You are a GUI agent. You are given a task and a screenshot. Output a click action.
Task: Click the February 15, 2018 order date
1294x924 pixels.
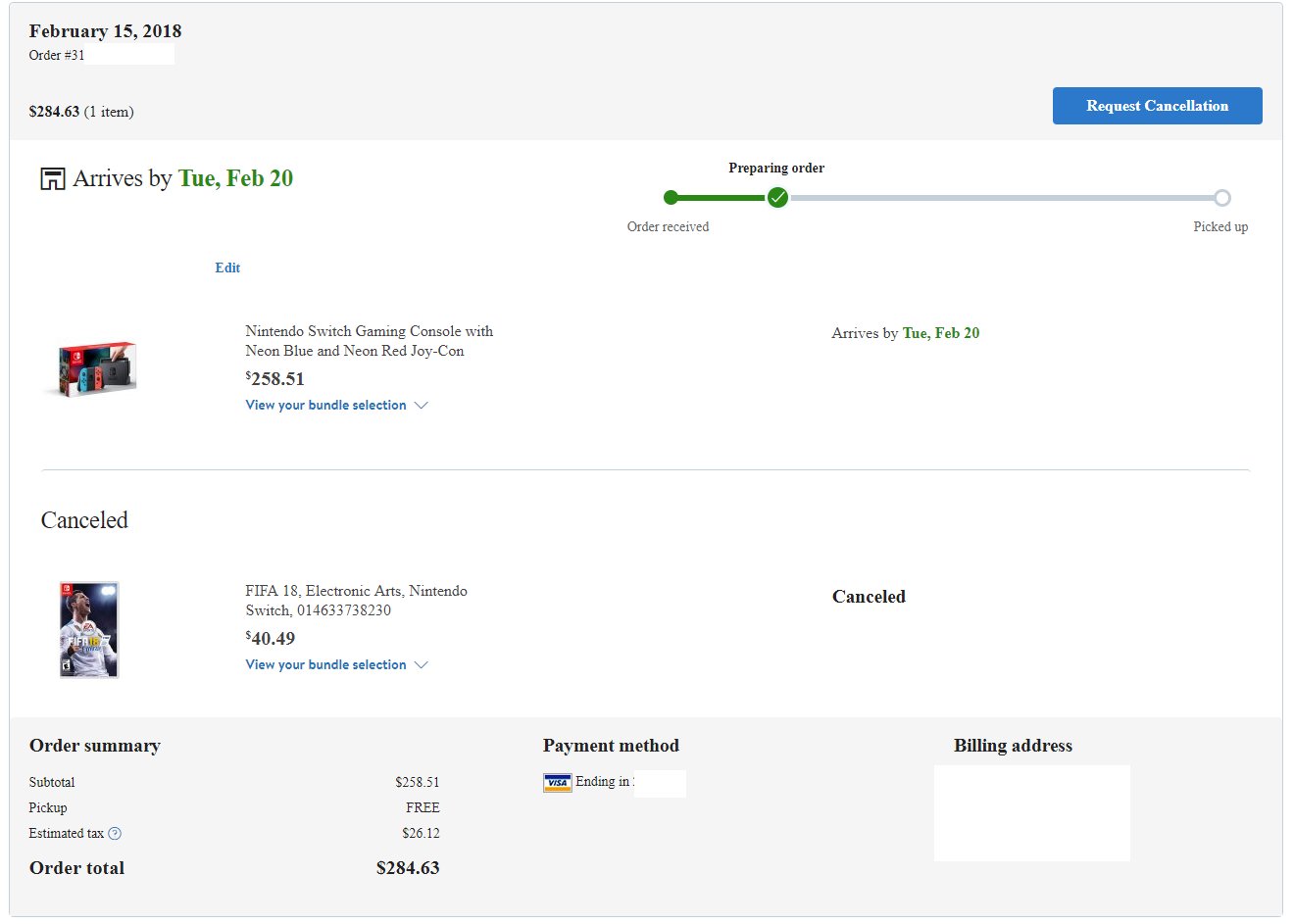coord(105,31)
